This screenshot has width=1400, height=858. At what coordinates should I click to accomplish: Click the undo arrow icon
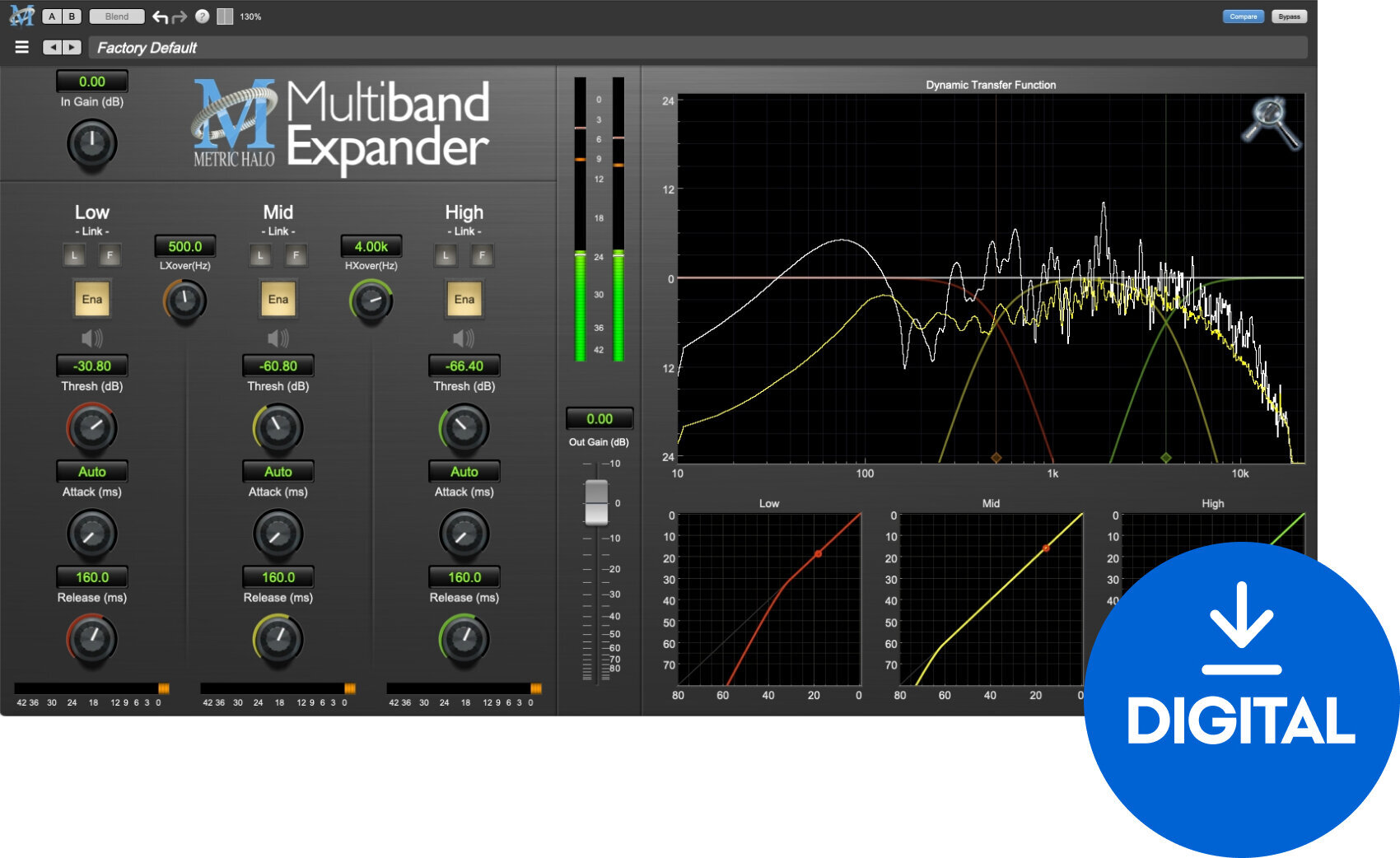click(161, 16)
